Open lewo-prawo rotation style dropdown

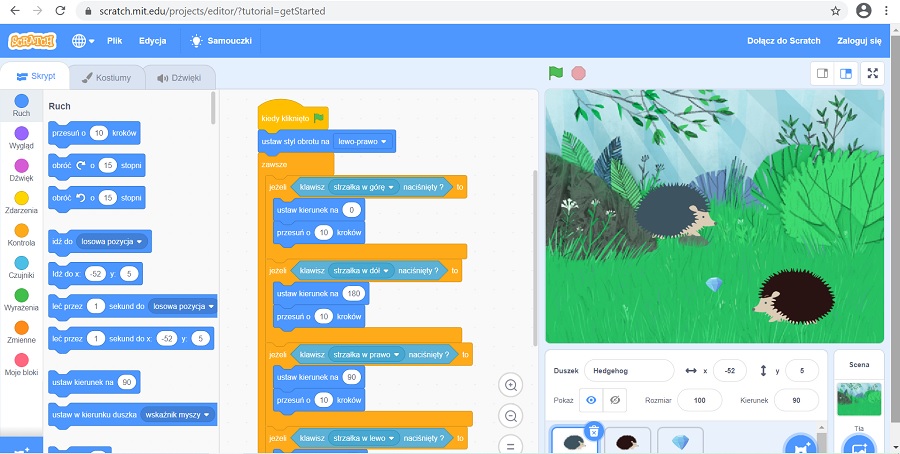click(x=362, y=141)
